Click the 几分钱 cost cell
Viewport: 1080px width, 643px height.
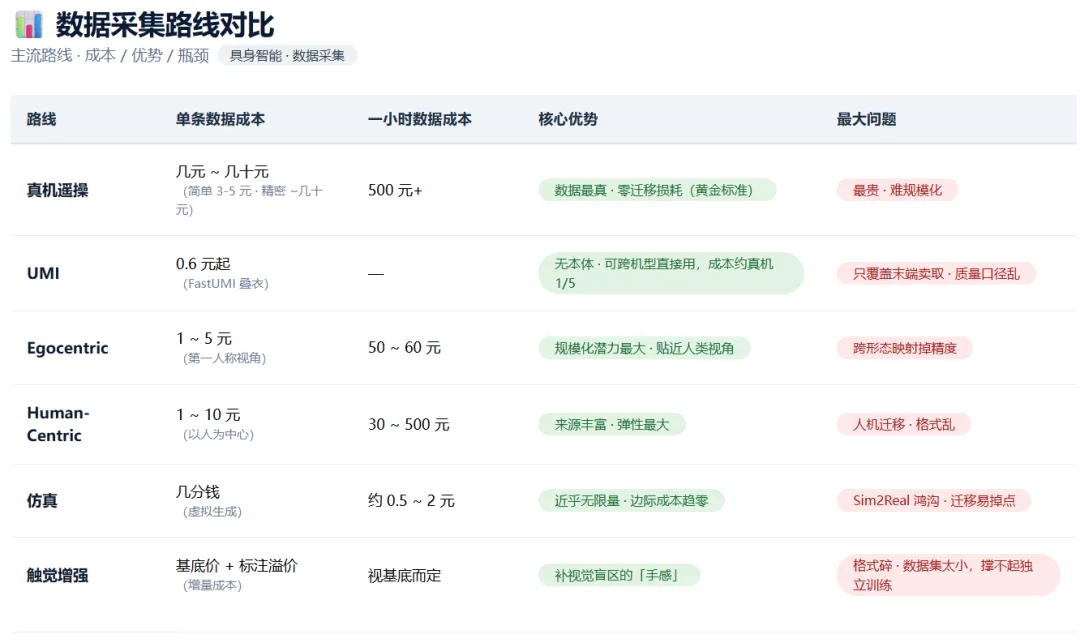tap(197, 492)
